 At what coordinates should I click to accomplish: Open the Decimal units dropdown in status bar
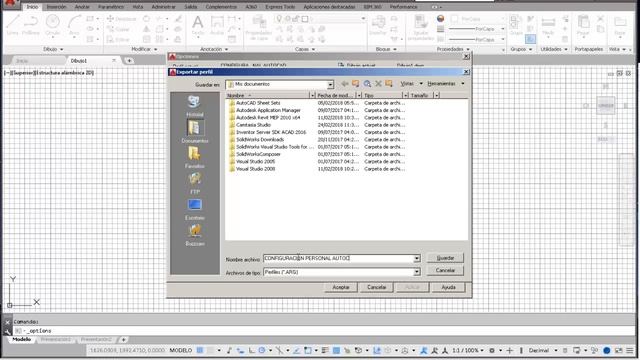pyautogui.click(x=542, y=351)
